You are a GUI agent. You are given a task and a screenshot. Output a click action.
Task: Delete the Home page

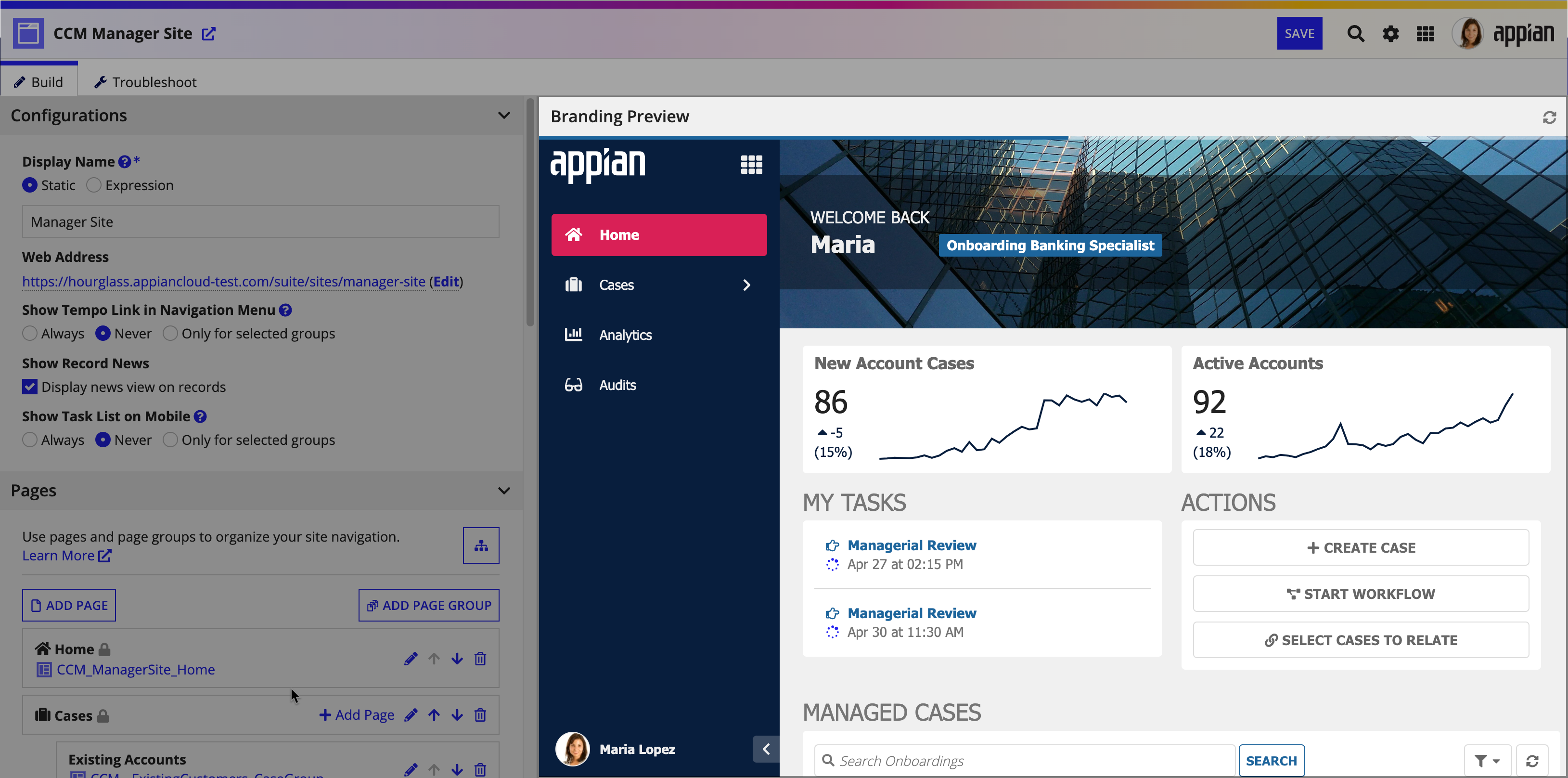click(x=480, y=659)
